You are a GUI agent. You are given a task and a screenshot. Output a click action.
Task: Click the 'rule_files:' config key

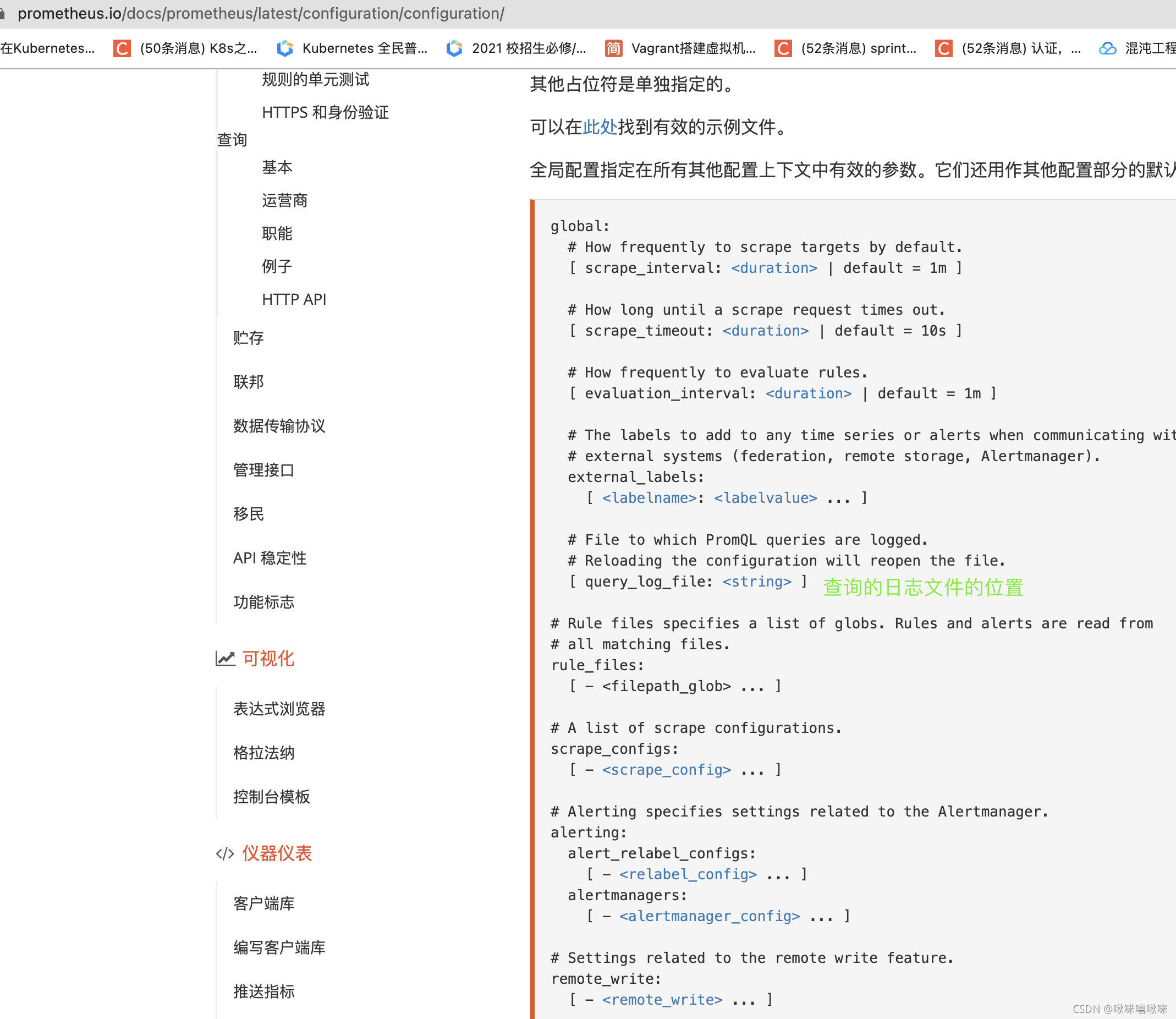(x=597, y=665)
